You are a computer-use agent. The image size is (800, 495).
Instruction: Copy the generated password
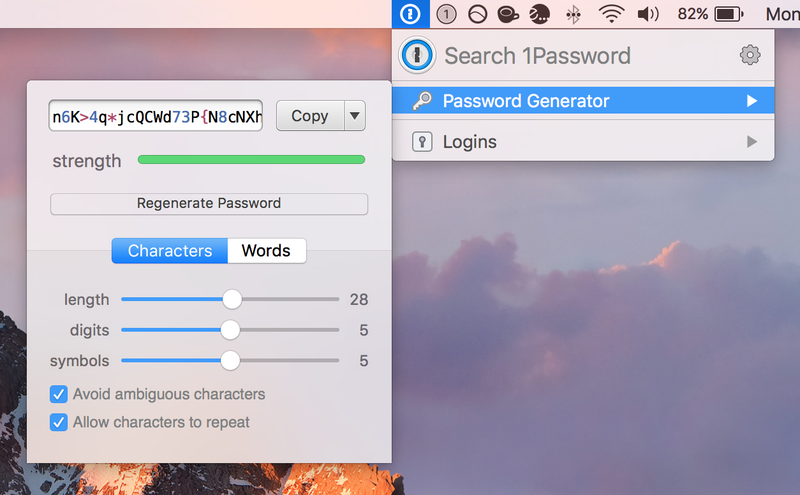[x=310, y=116]
